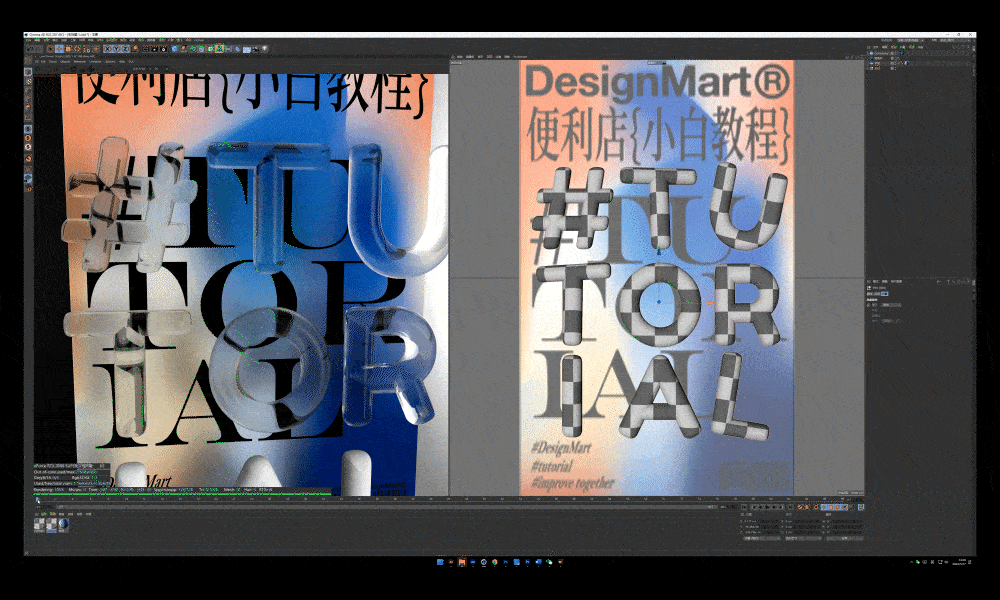1000x600 pixels.
Task: Select the Rotate tool
Action: (x=77, y=48)
